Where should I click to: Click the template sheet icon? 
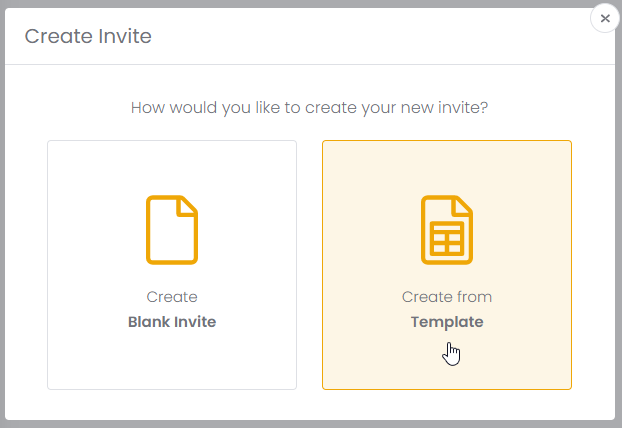click(447, 230)
